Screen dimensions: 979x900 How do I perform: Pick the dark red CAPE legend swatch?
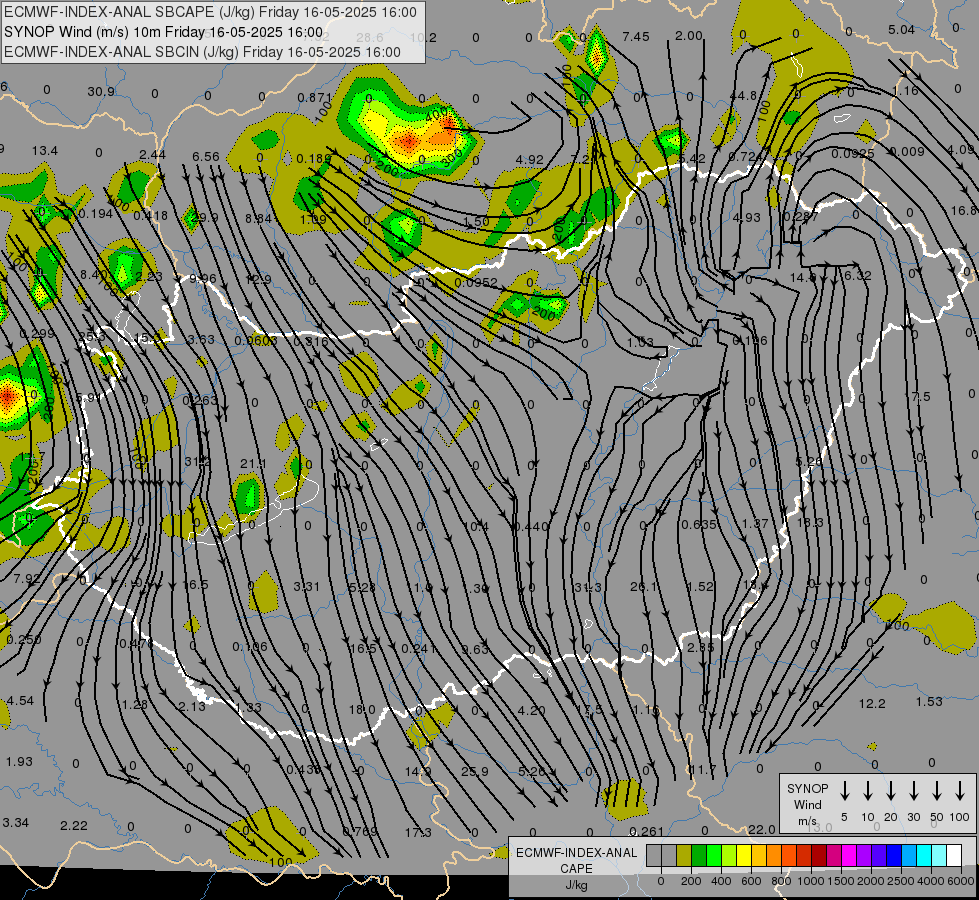(819, 855)
